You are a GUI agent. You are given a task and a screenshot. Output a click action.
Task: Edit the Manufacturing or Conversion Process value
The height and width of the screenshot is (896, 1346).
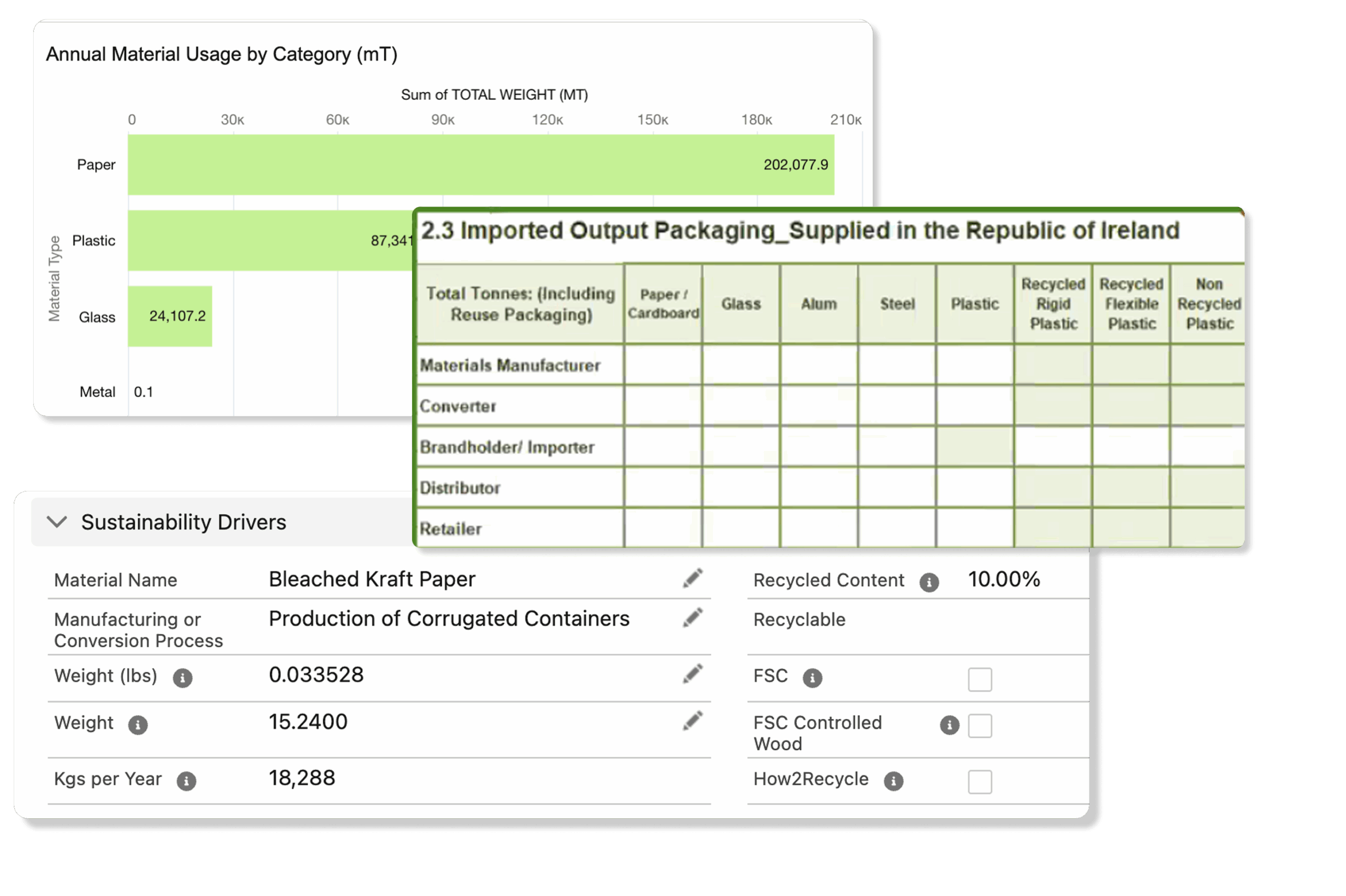[x=693, y=617]
